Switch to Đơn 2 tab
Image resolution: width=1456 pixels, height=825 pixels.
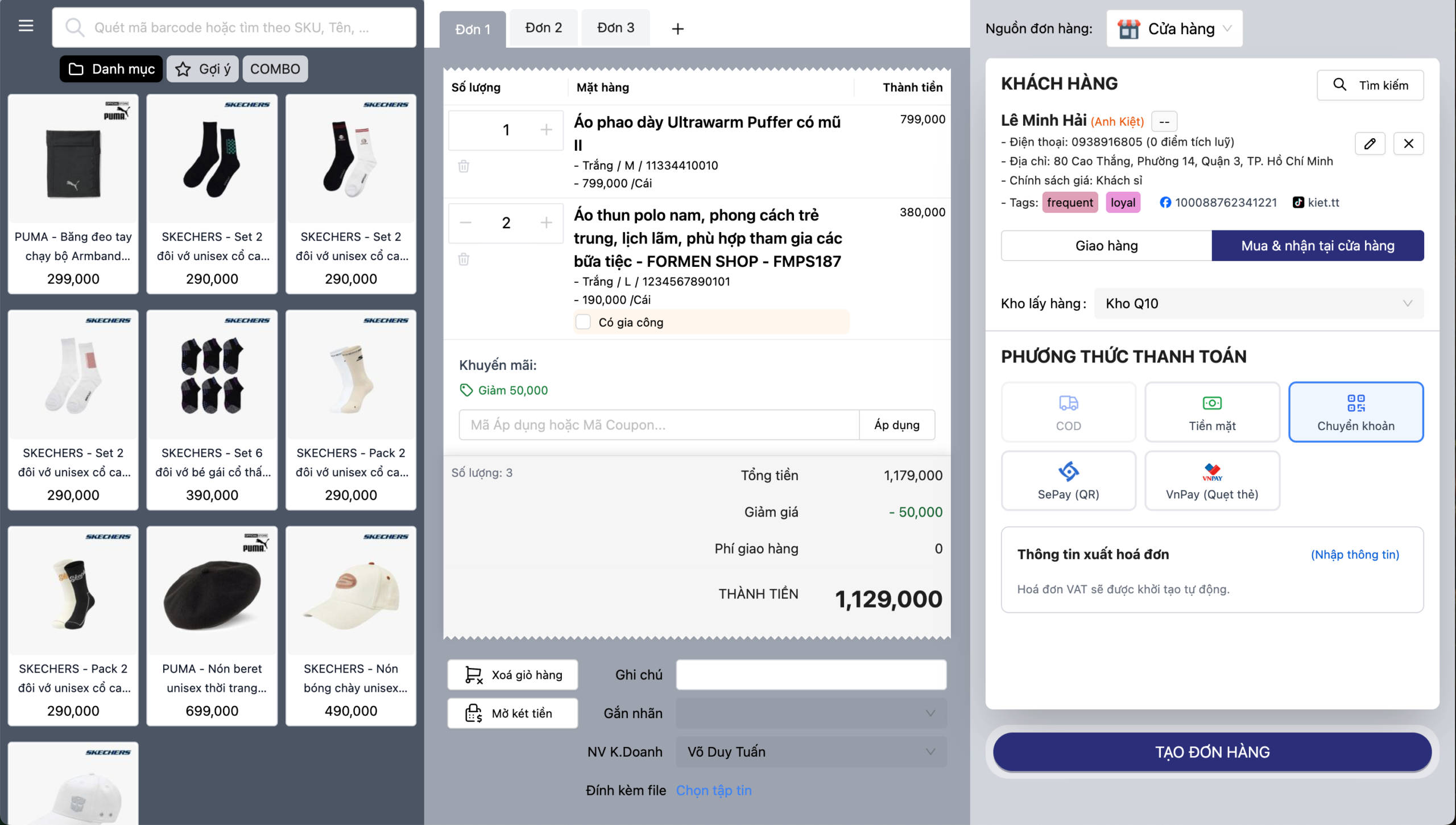(x=543, y=28)
